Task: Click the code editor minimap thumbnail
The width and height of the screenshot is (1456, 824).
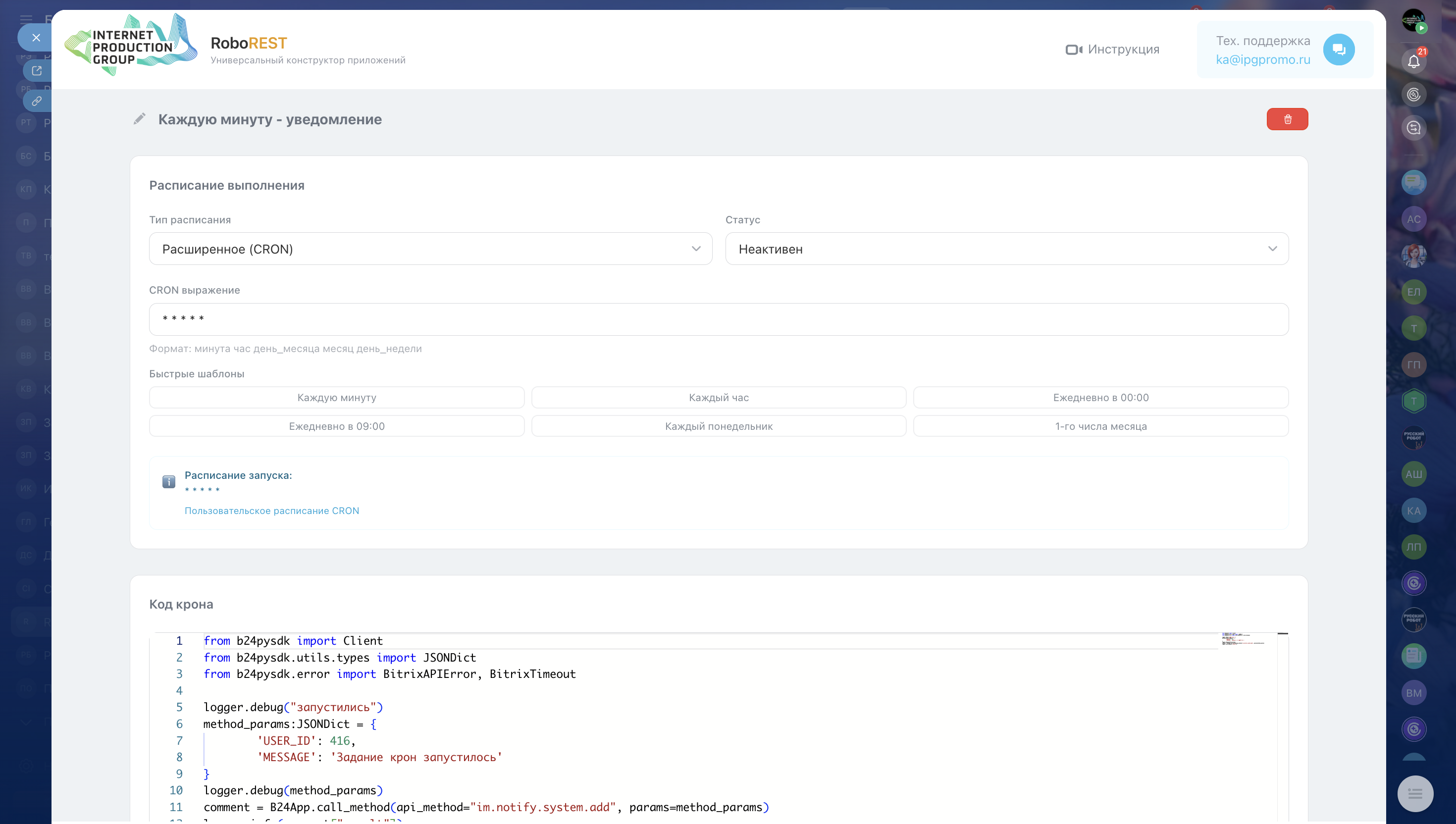Action: pyautogui.click(x=1243, y=639)
